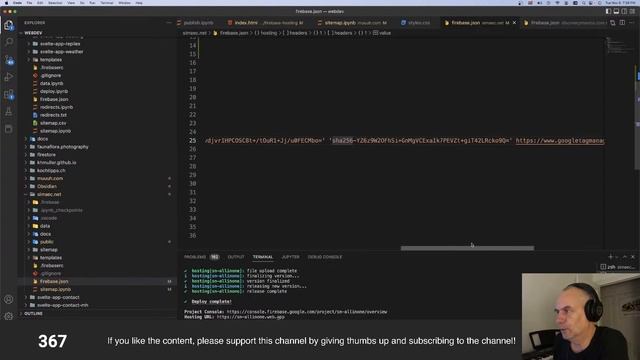
Task: Click the simsec.net breadcrumb segment
Action: (x=195, y=33)
